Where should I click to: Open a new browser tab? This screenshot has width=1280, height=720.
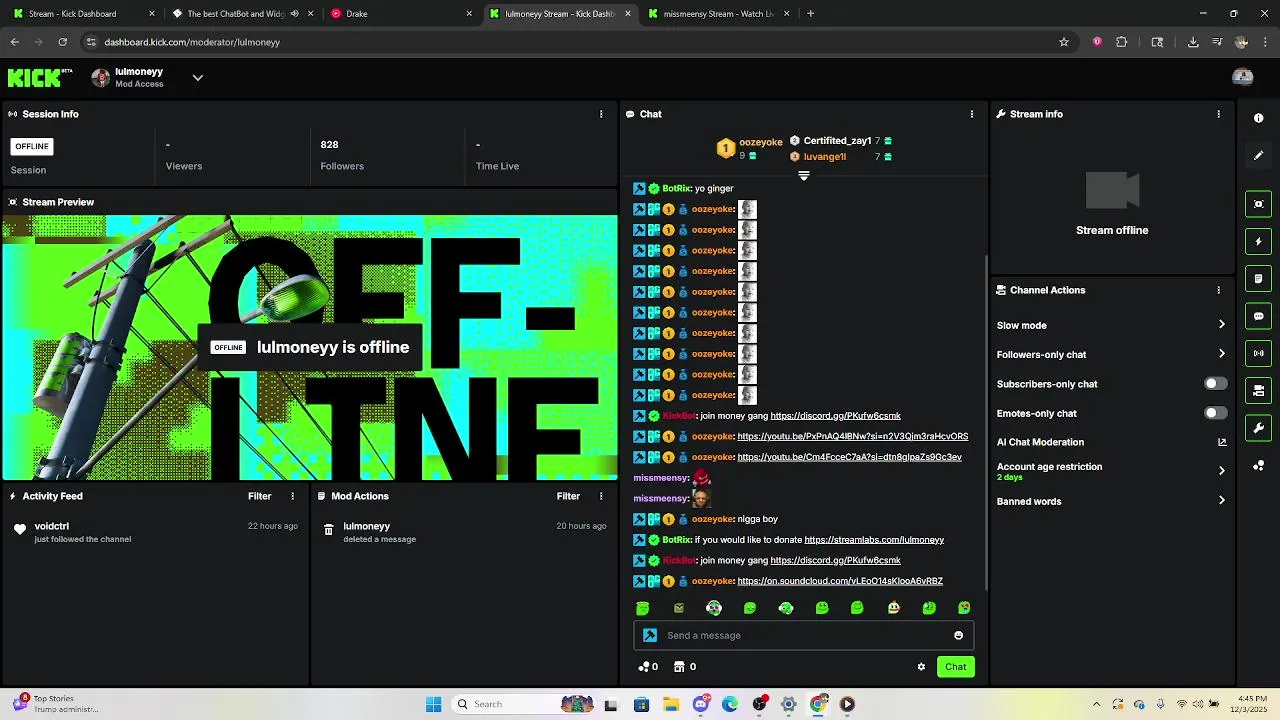[810, 14]
